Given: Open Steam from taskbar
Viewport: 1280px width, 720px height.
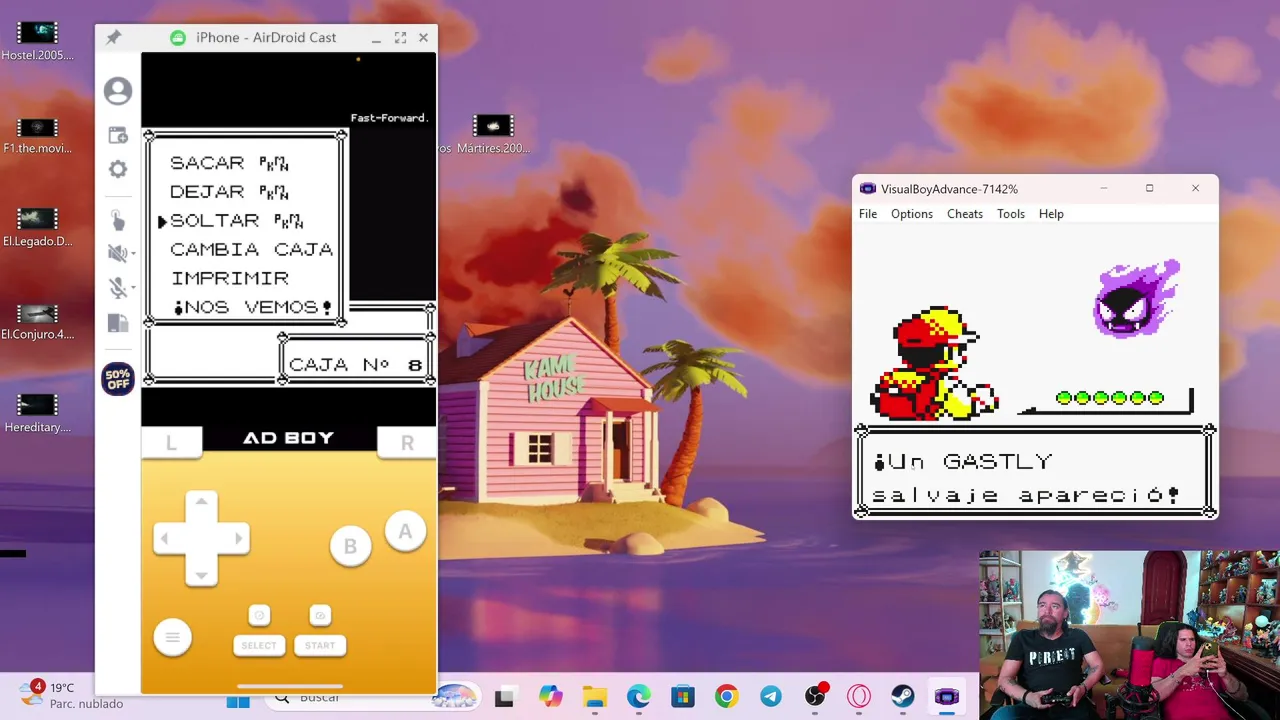Looking at the screenshot, I should (x=903, y=697).
